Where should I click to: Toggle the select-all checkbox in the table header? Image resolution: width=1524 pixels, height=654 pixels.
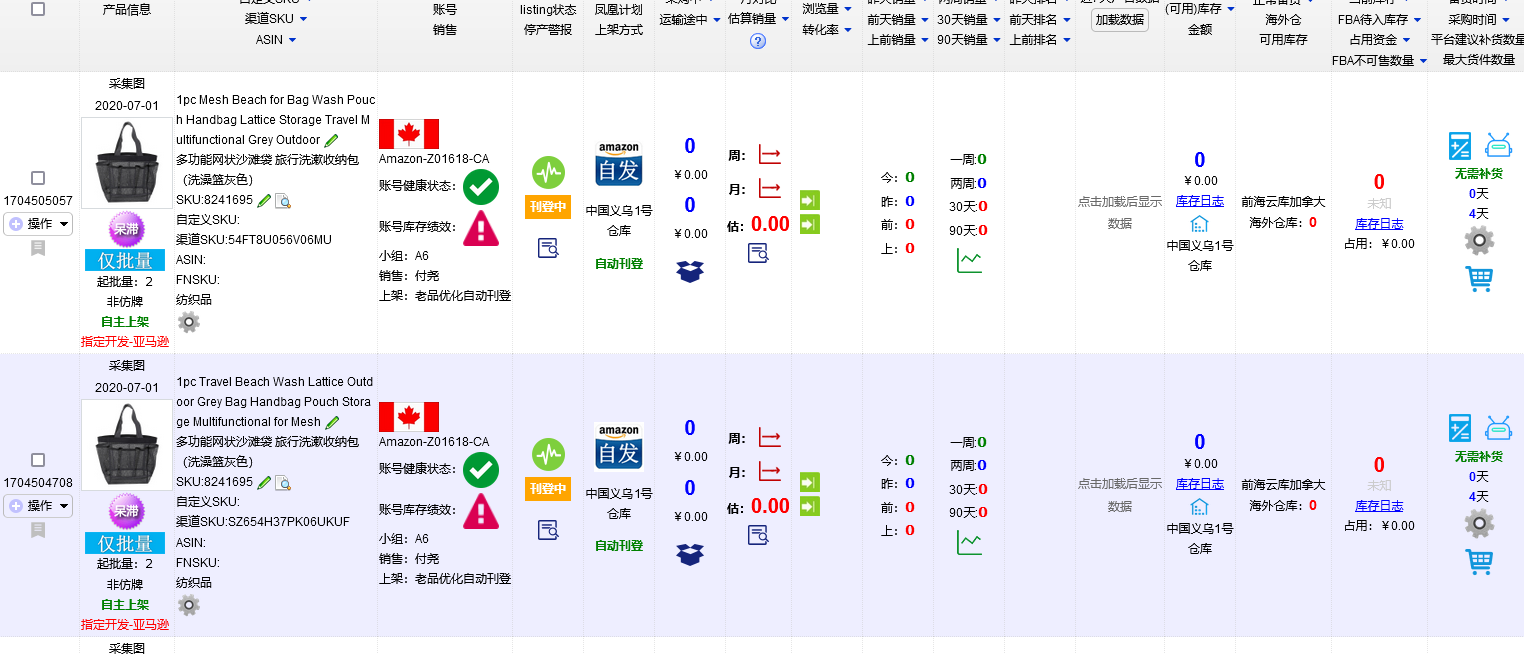[x=38, y=9]
